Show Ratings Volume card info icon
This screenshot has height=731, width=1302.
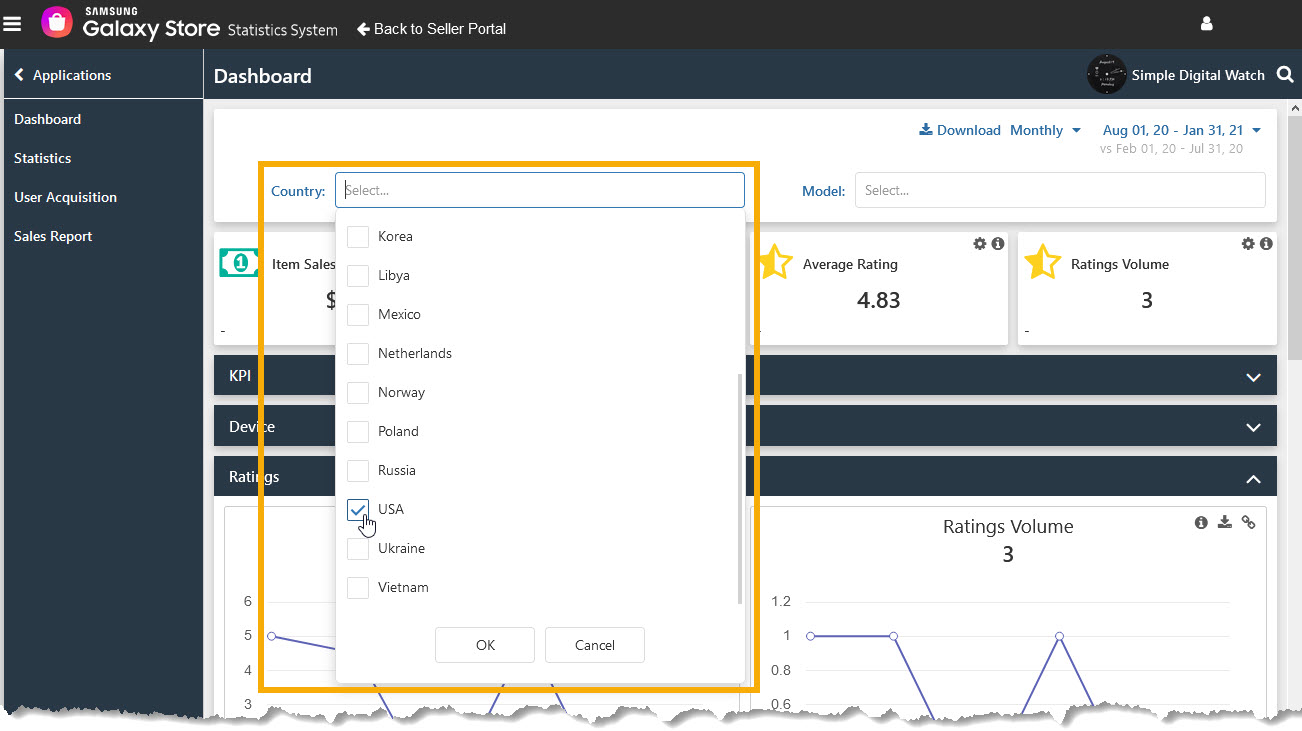1266,244
